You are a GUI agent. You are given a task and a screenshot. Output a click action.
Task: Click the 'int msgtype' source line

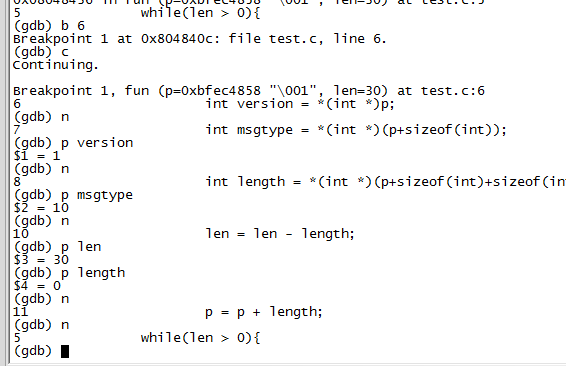pos(356,130)
